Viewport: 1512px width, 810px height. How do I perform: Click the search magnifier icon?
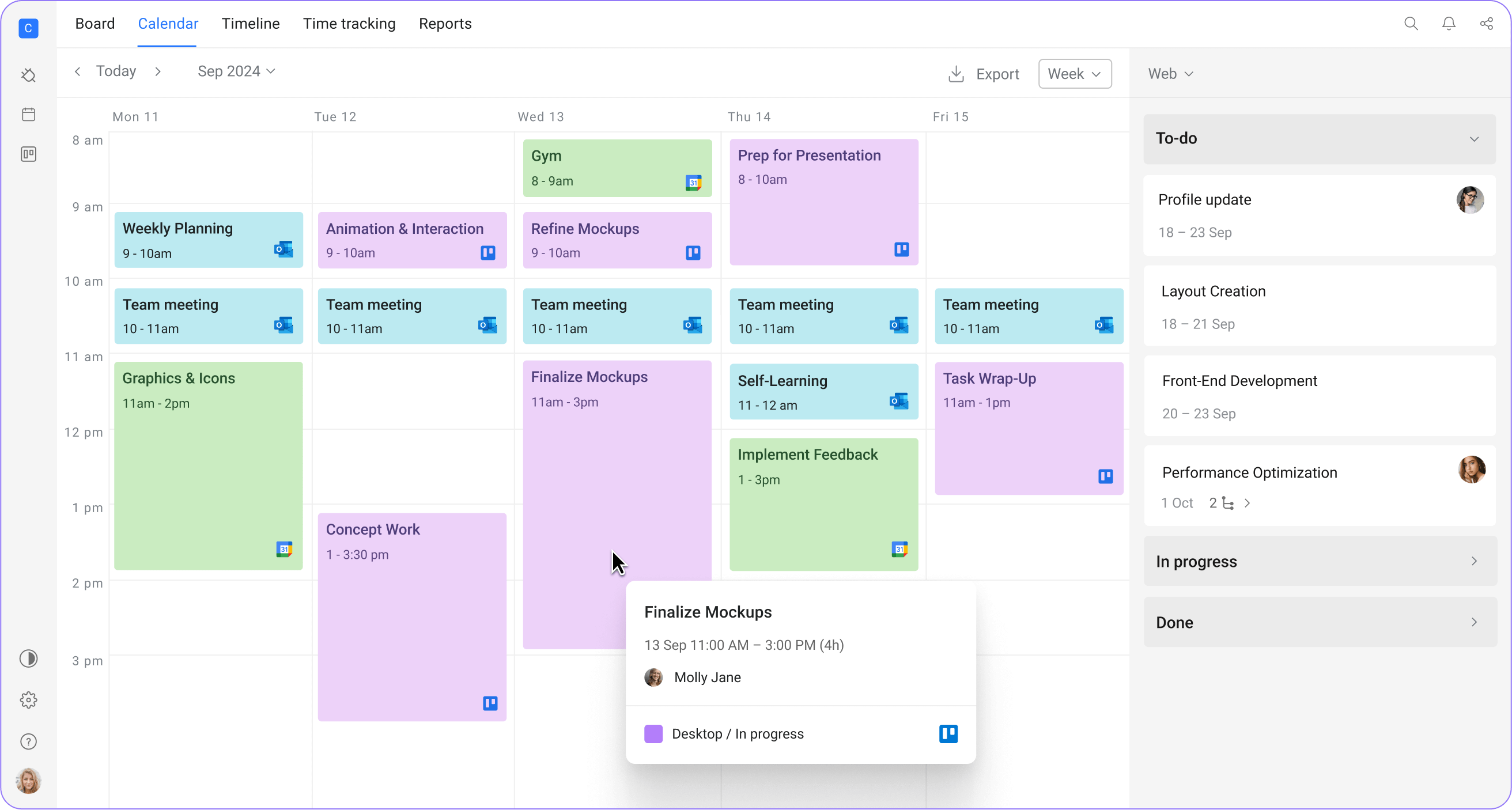pos(1411,24)
